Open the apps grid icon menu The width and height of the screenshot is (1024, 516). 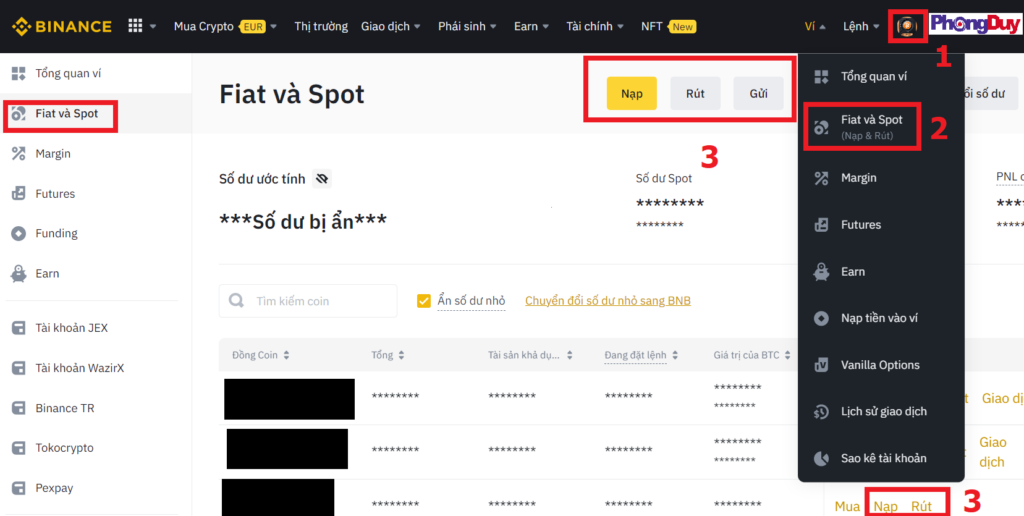tap(136, 26)
